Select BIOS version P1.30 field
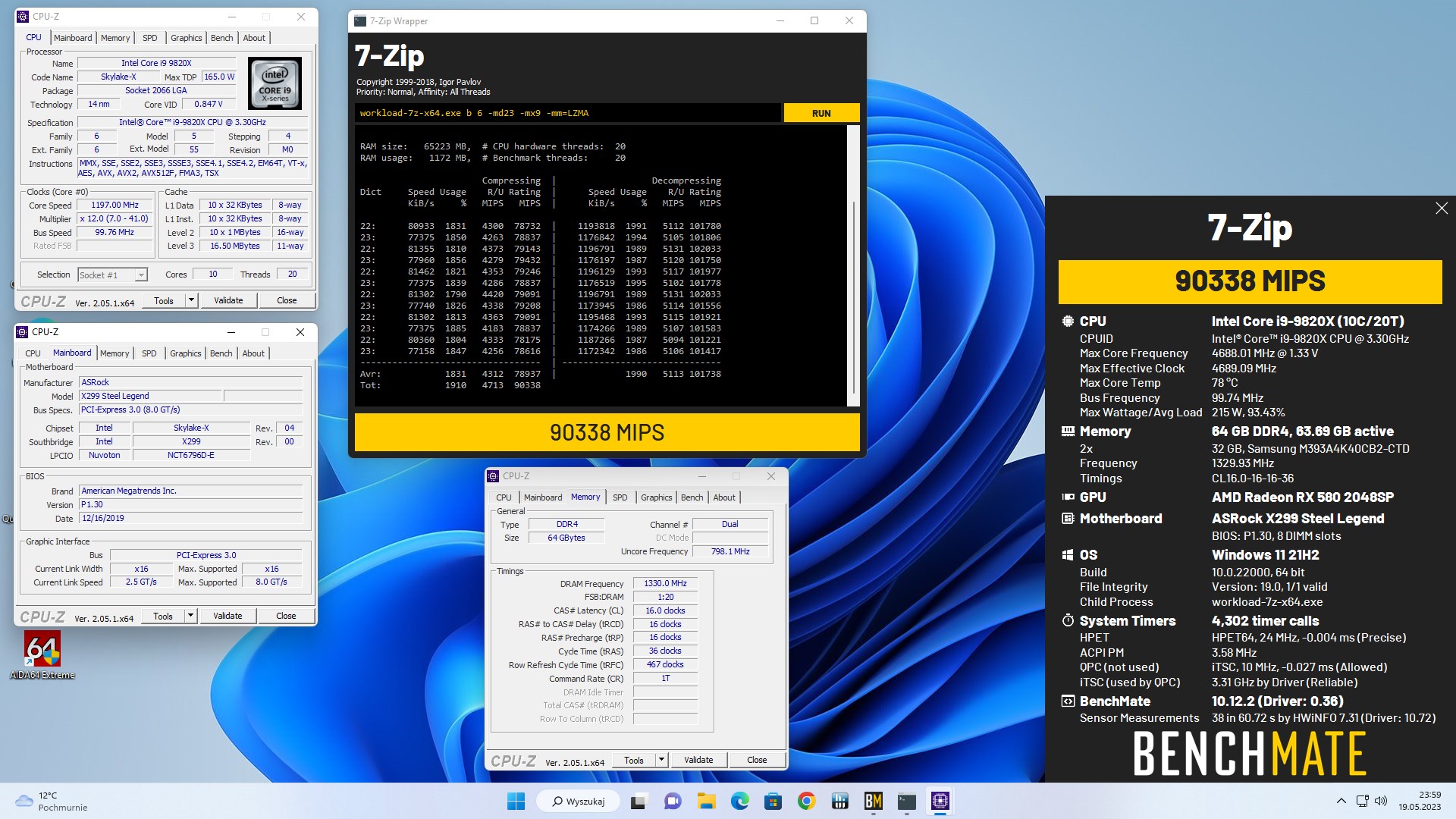1456x819 pixels. pyautogui.click(x=190, y=504)
